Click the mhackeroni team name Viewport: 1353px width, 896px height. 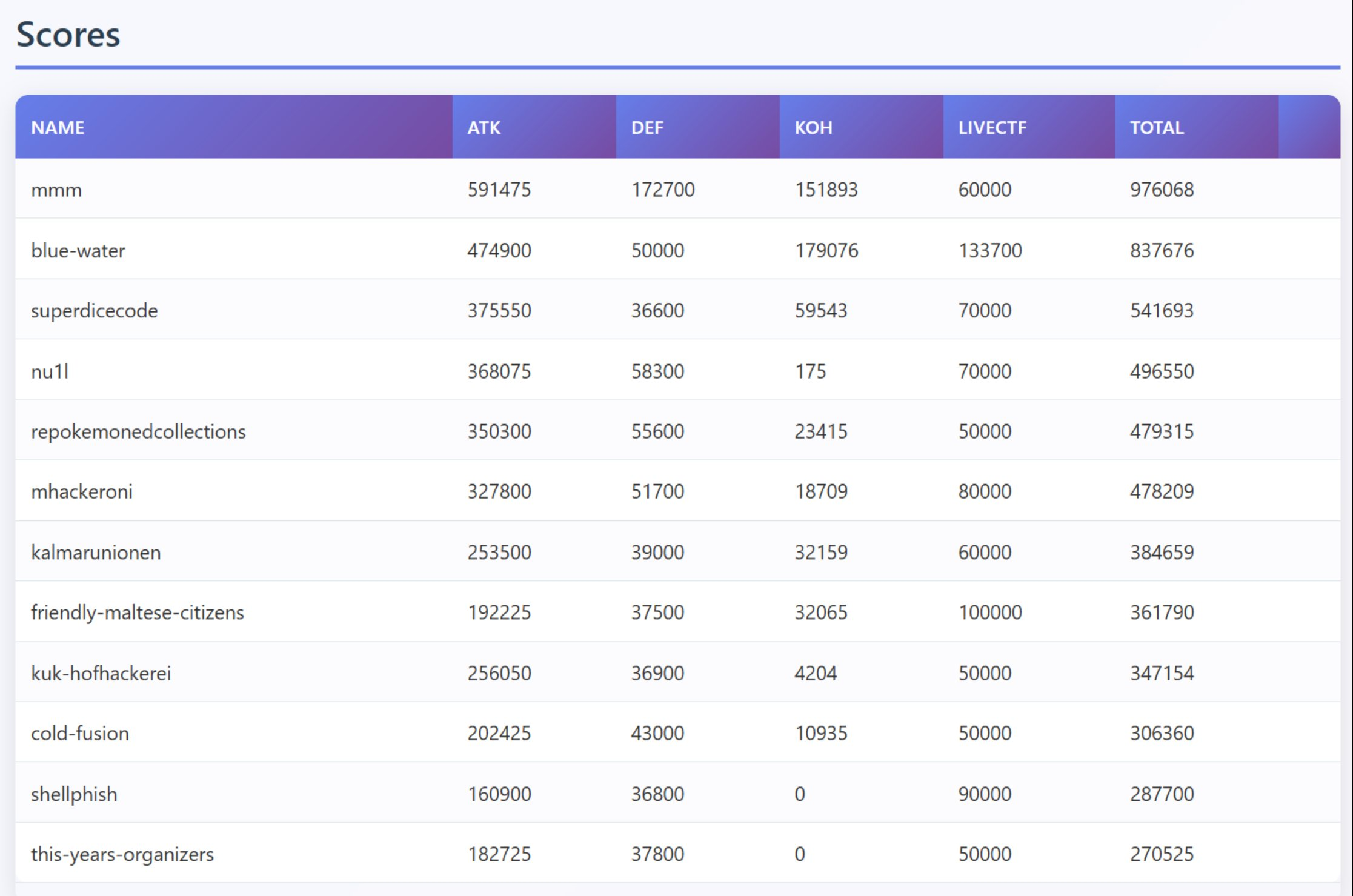tap(82, 491)
